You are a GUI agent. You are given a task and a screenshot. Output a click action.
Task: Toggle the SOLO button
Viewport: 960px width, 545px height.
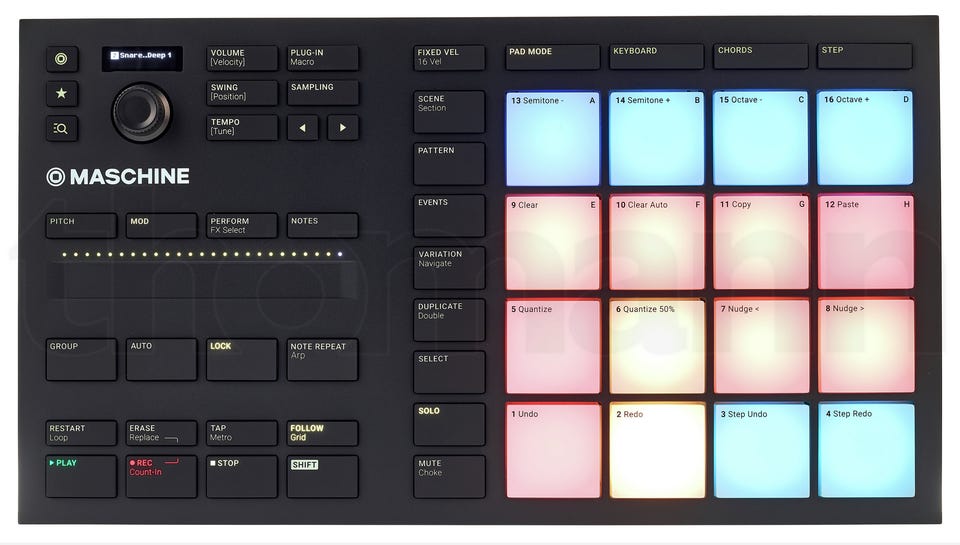click(449, 424)
